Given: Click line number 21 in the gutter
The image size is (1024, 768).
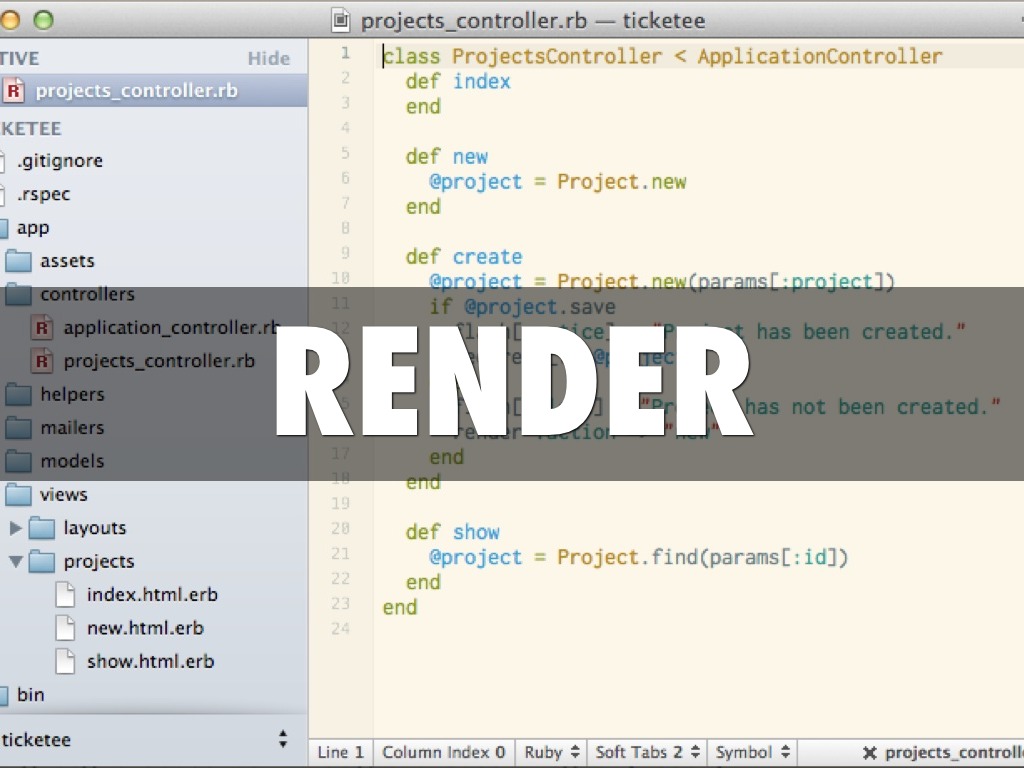Looking at the screenshot, I should click(339, 554).
